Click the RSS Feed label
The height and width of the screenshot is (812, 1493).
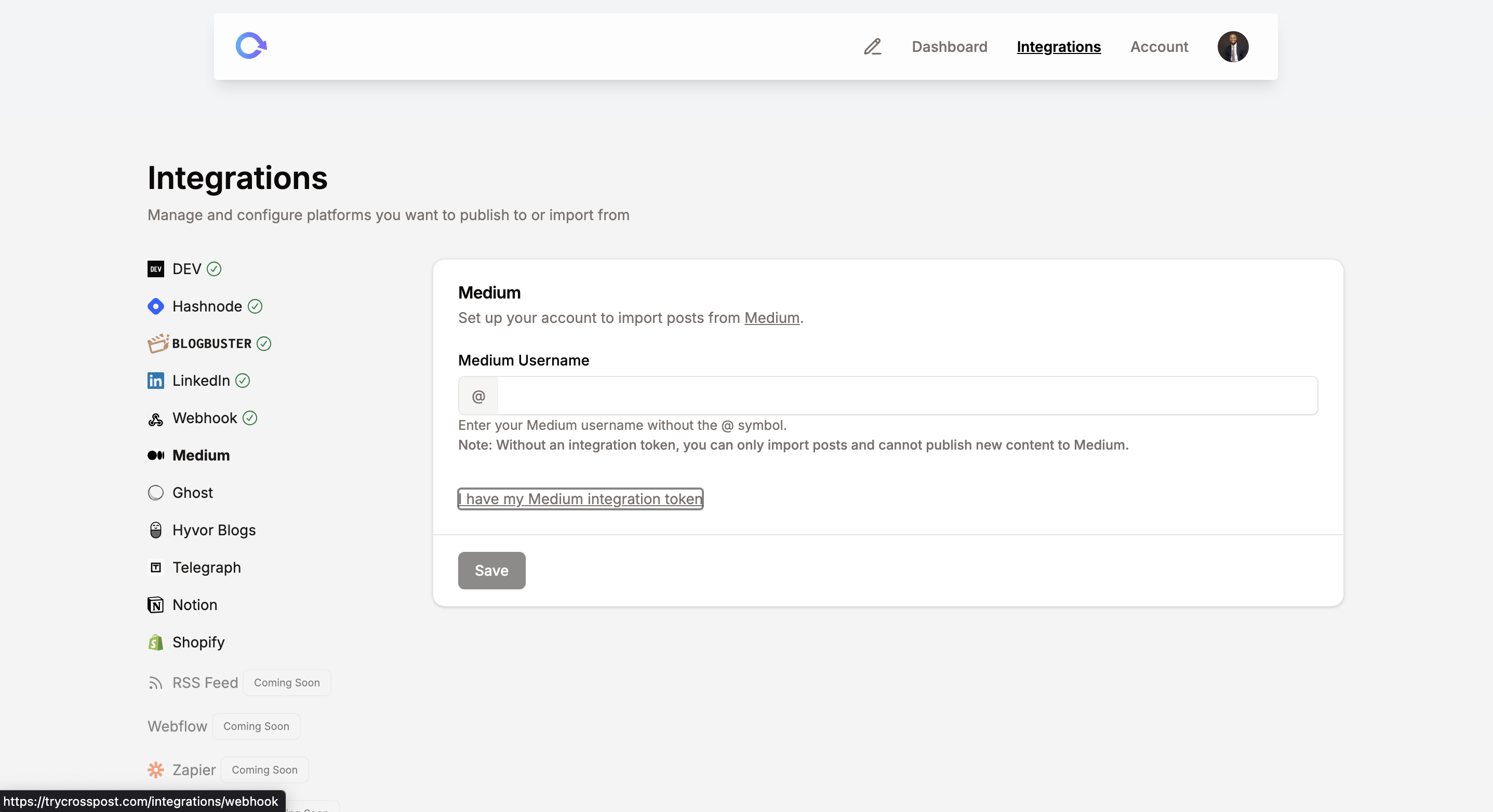coord(205,683)
